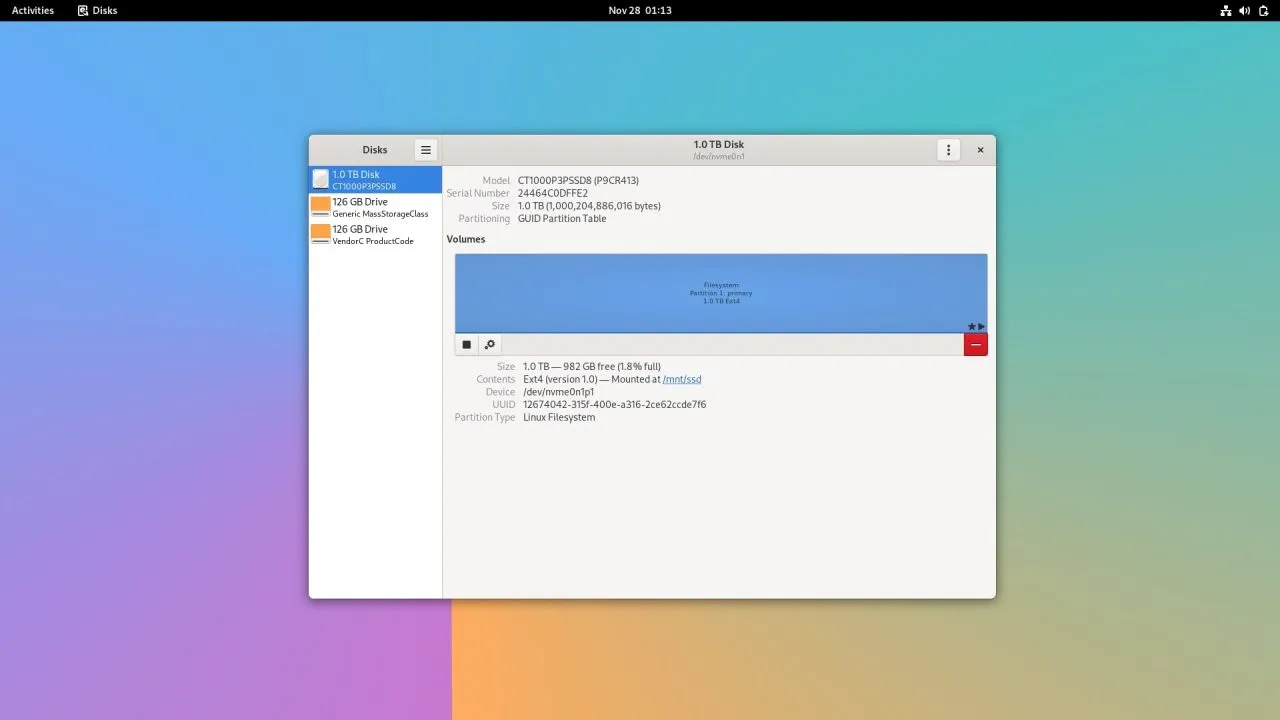This screenshot has width=1280, height=720.
Task: Select the 1.0 TB CT1000P3PSSD8 disk
Action: coord(375,179)
